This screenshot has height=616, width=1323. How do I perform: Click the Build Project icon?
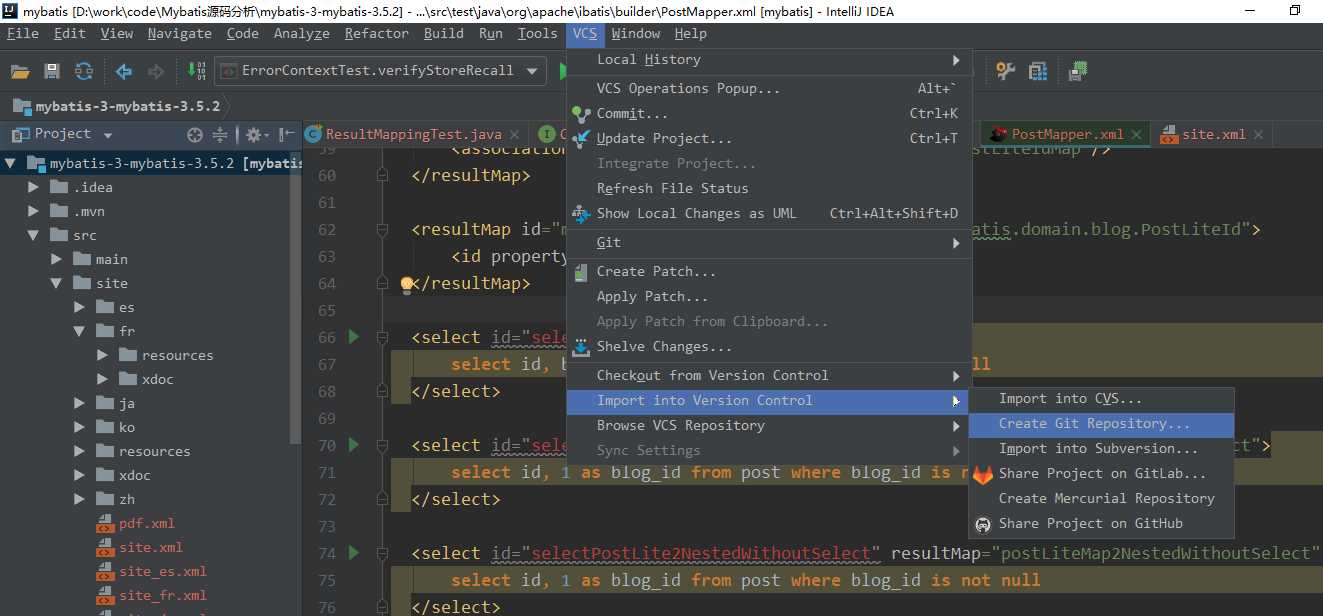point(197,71)
